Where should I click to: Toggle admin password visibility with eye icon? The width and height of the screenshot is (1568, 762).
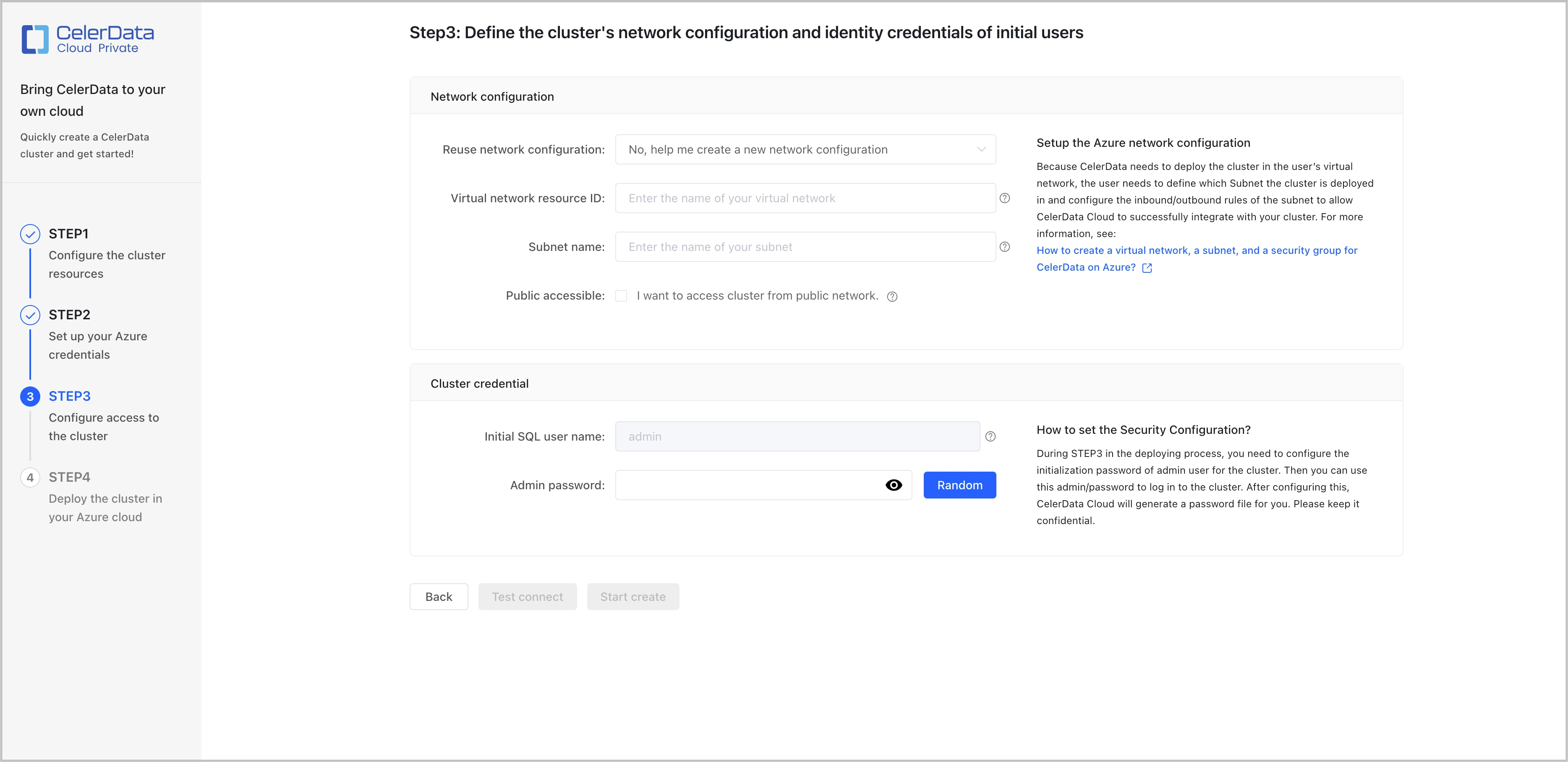pyautogui.click(x=894, y=485)
